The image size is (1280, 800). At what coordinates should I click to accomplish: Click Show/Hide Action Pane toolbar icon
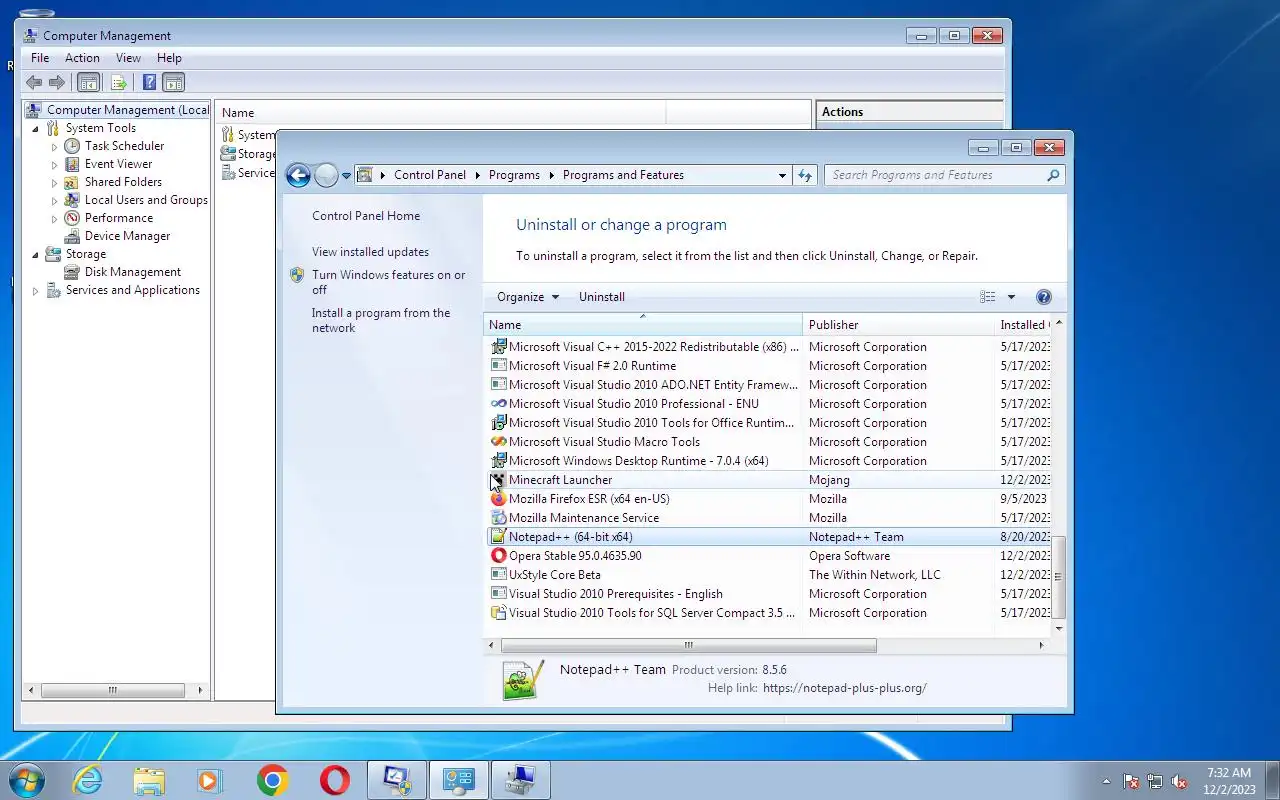(x=174, y=83)
